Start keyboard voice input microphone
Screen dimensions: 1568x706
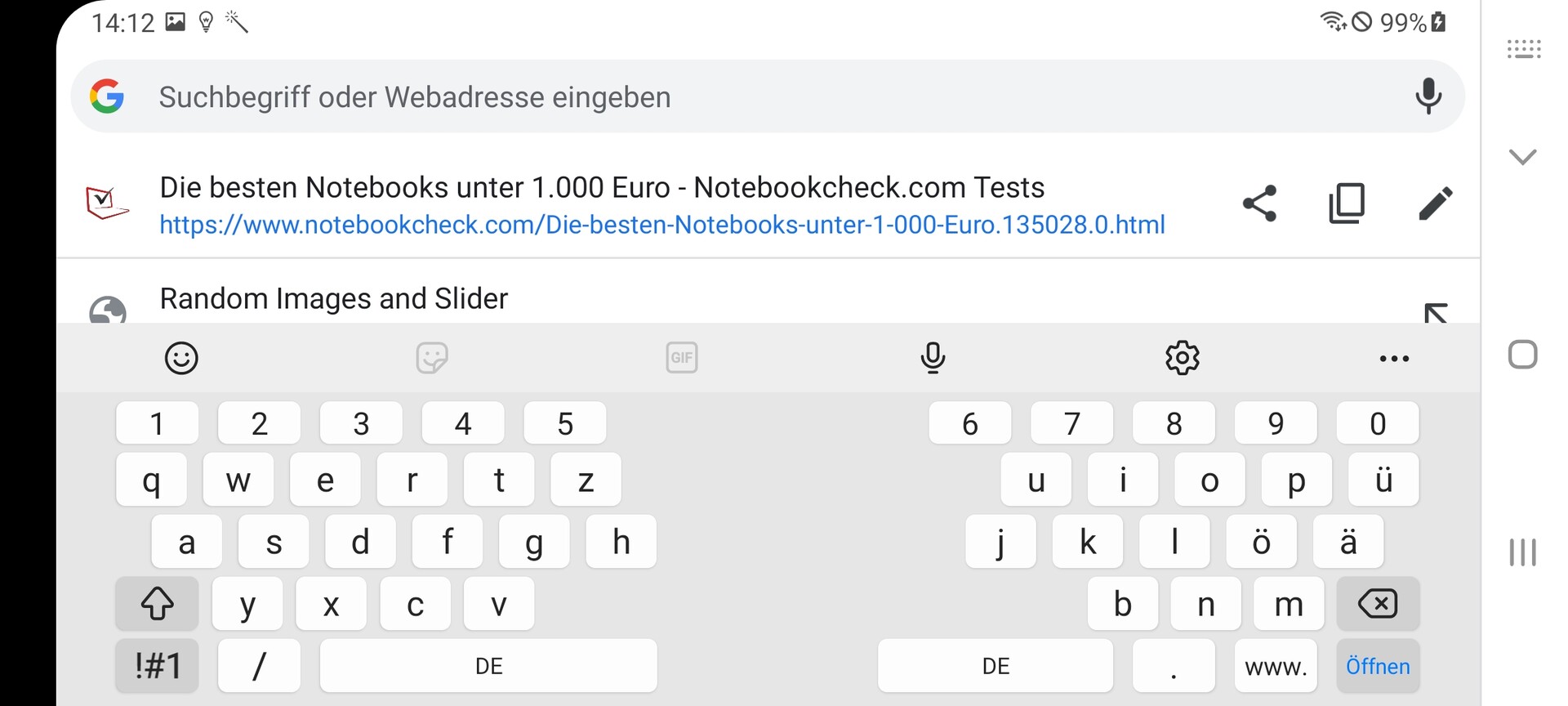coord(933,358)
